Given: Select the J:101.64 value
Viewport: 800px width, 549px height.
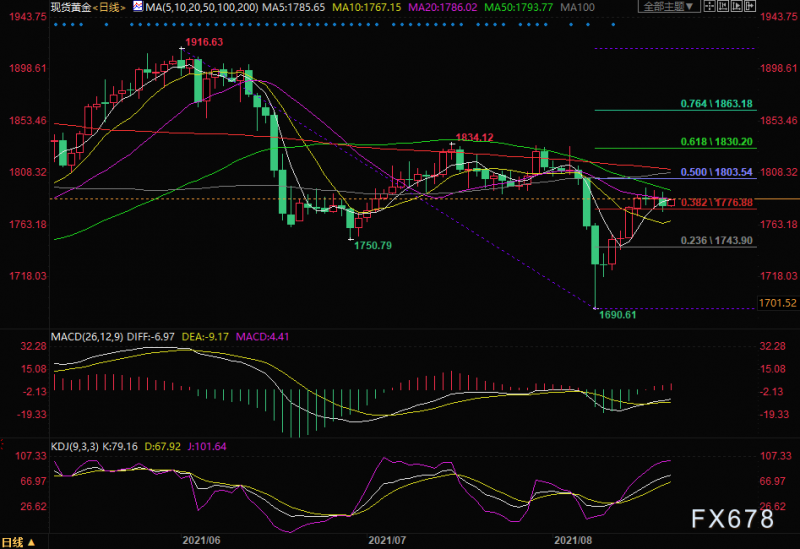Looking at the screenshot, I should (207, 446).
